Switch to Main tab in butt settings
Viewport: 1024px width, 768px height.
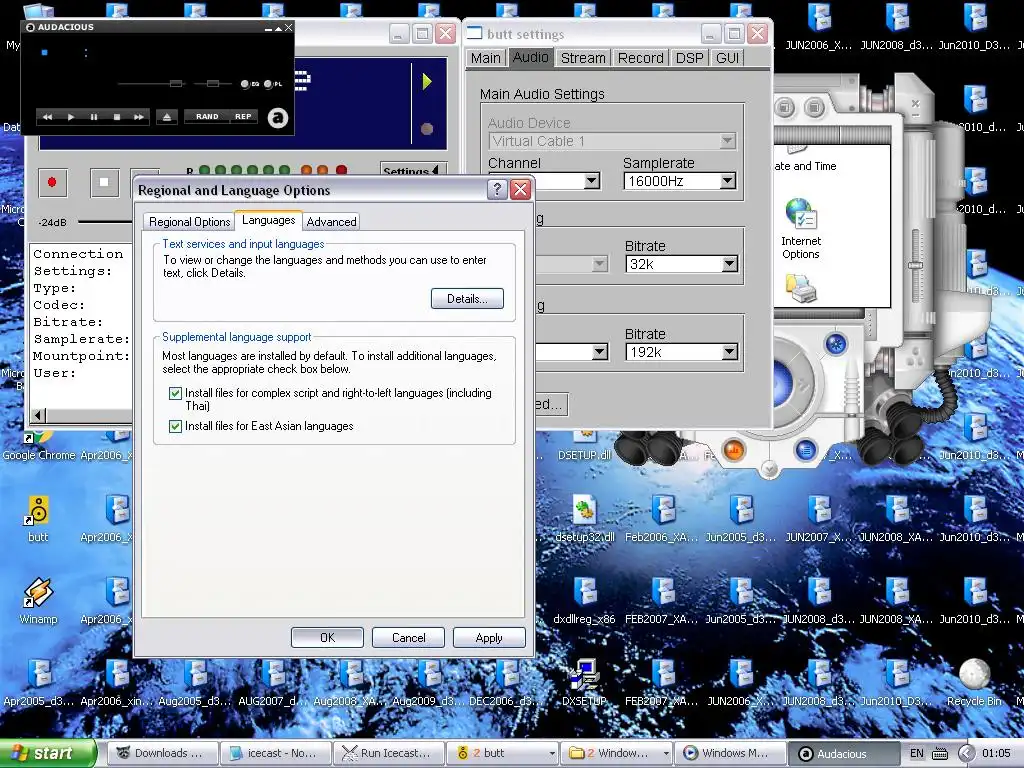tap(485, 58)
